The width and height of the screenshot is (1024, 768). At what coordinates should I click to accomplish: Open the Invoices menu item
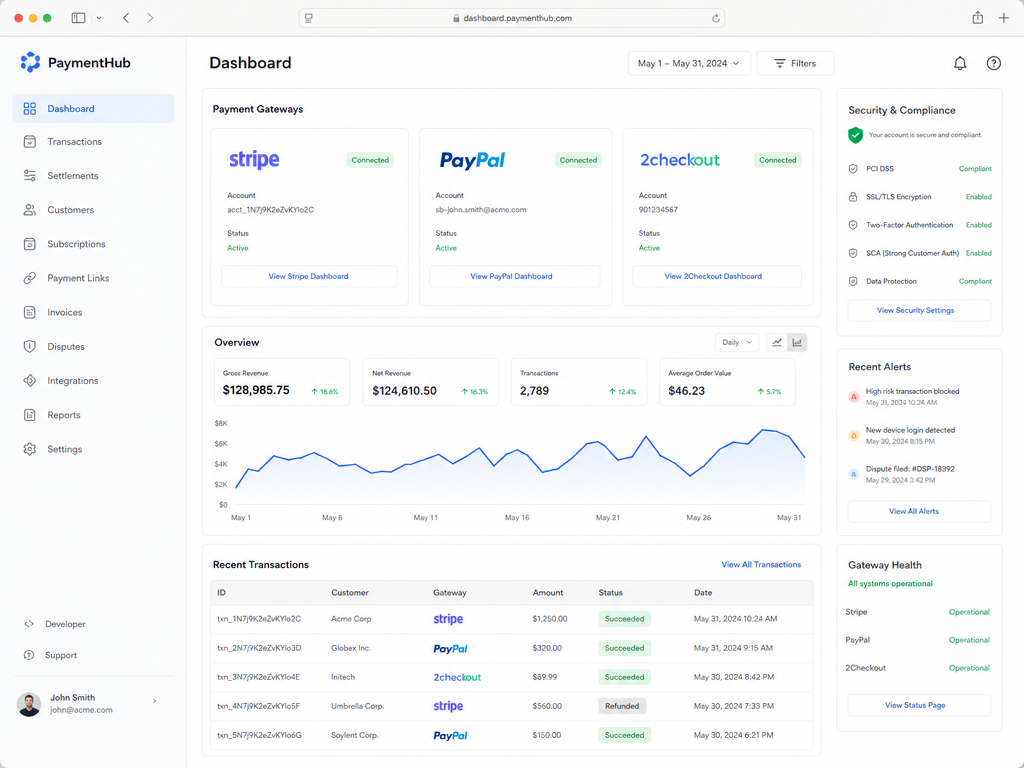click(93, 312)
